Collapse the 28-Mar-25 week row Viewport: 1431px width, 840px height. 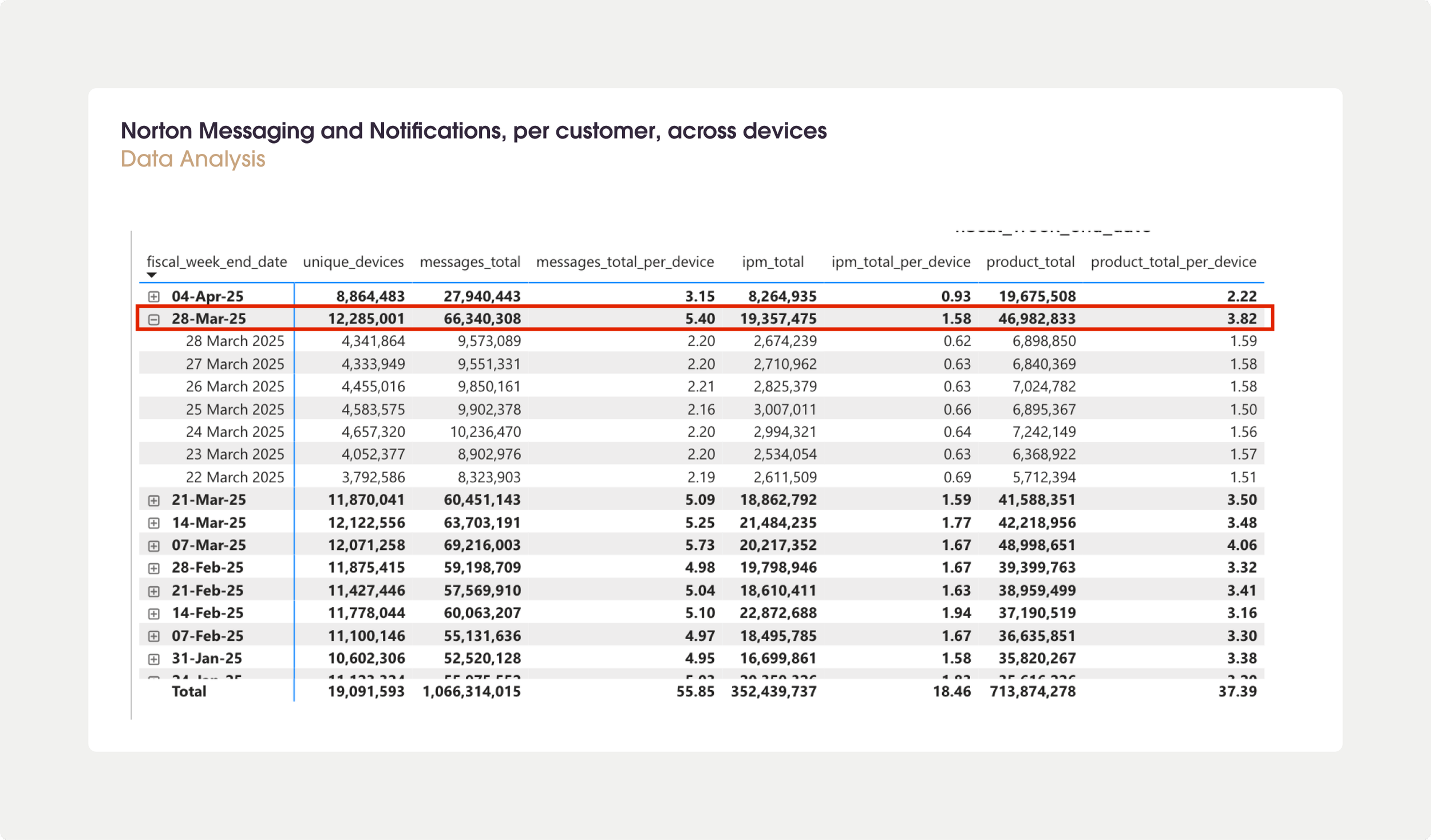coord(153,319)
